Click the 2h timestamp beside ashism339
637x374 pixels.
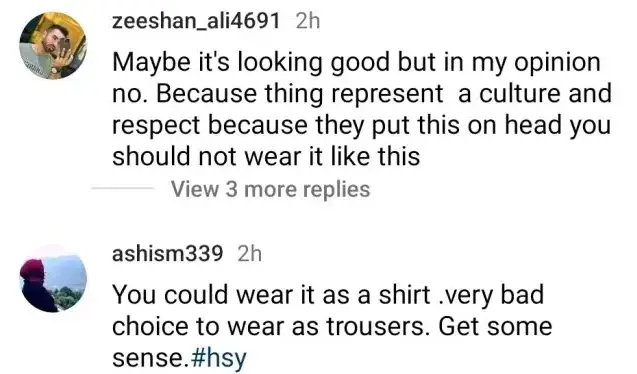point(249,254)
